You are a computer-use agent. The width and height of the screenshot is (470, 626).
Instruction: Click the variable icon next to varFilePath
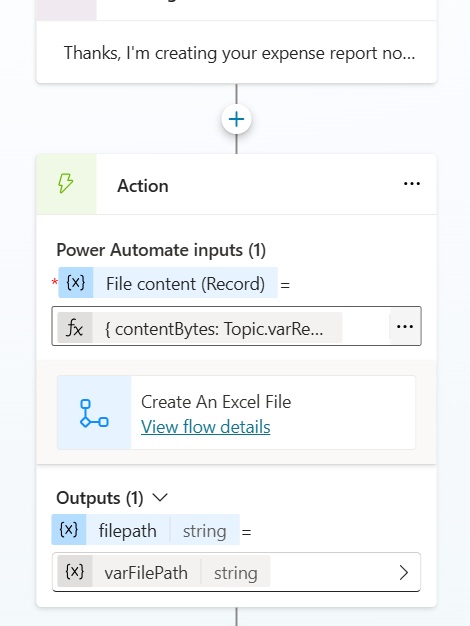click(x=75, y=572)
